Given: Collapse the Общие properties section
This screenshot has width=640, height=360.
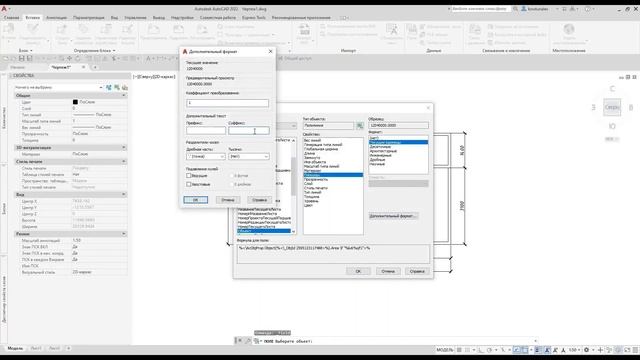Looking at the screenshot, I should tap(124, 96).
